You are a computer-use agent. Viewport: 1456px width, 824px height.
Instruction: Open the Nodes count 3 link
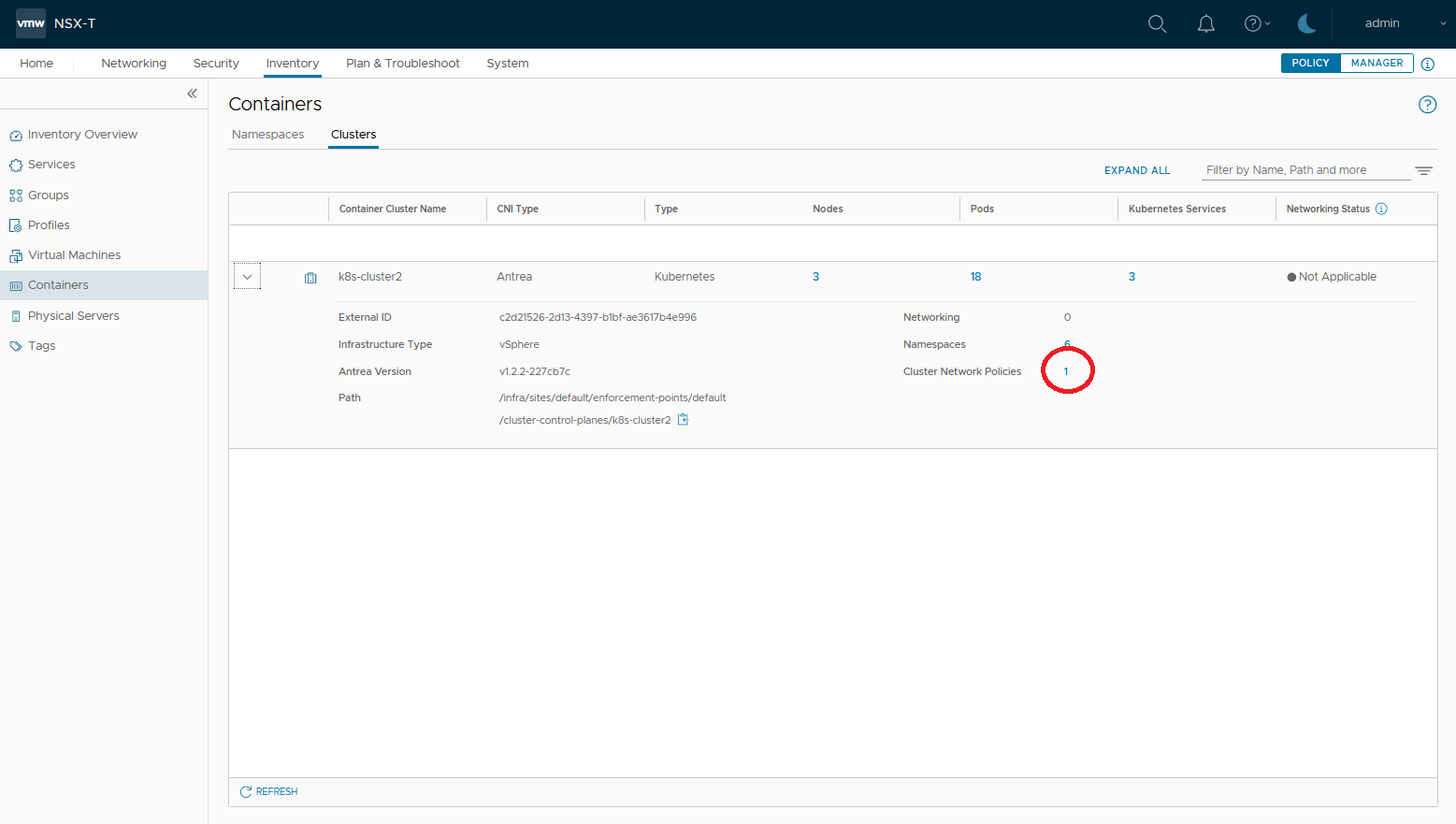pyautogui.click(x=815, y=277)
